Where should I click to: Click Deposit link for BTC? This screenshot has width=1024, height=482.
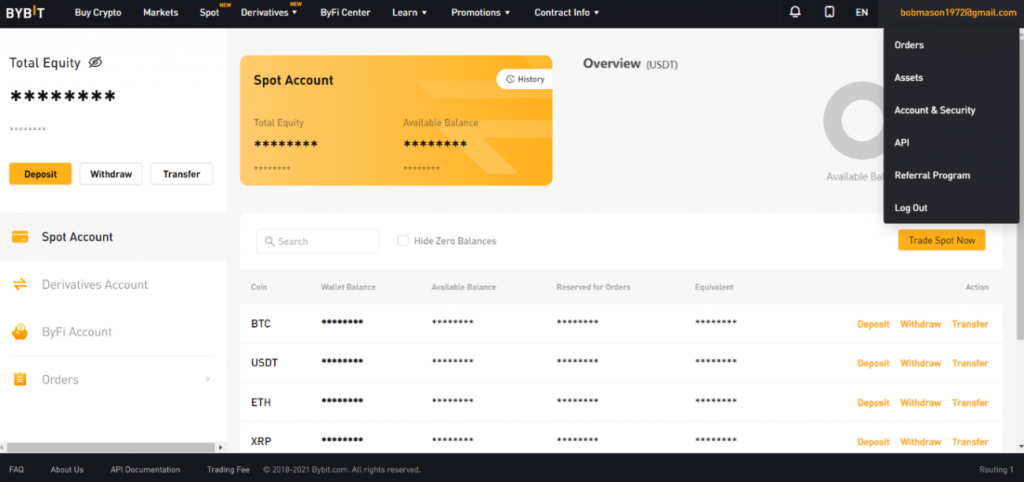point(873,325)
